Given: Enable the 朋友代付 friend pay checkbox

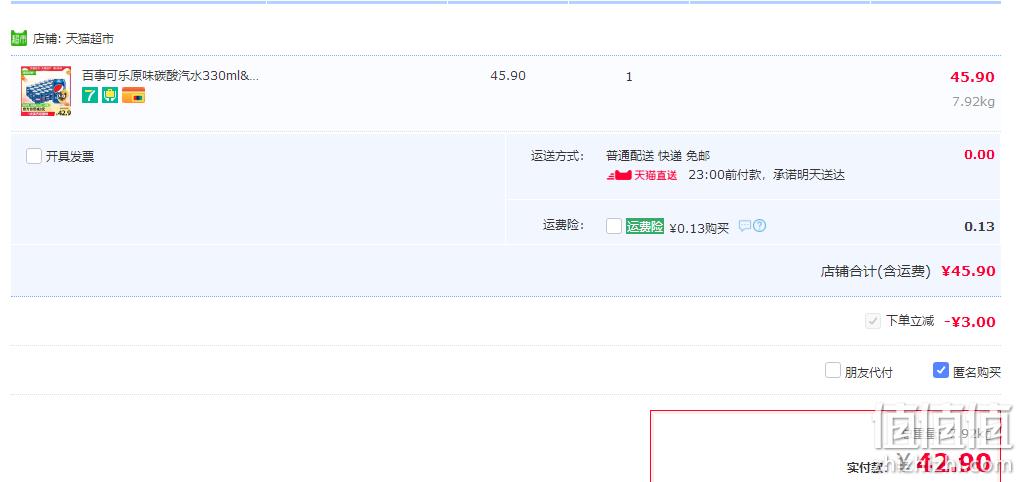Looking at the screenshot, I should pyautogui.click(x=832, y=371).
